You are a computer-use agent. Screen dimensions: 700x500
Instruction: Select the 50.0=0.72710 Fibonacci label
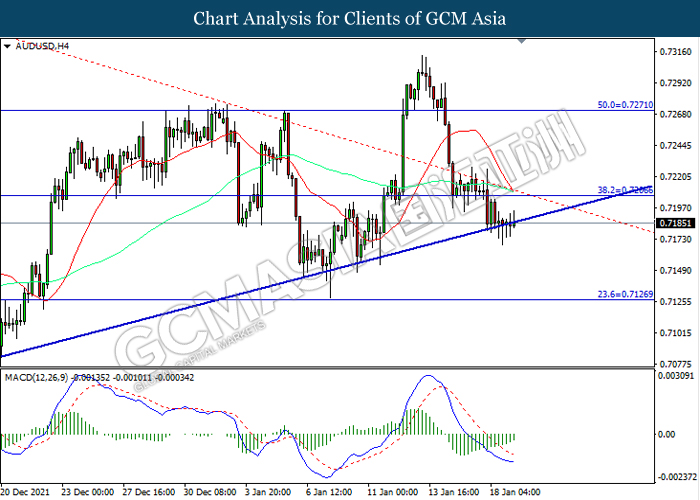625,105
